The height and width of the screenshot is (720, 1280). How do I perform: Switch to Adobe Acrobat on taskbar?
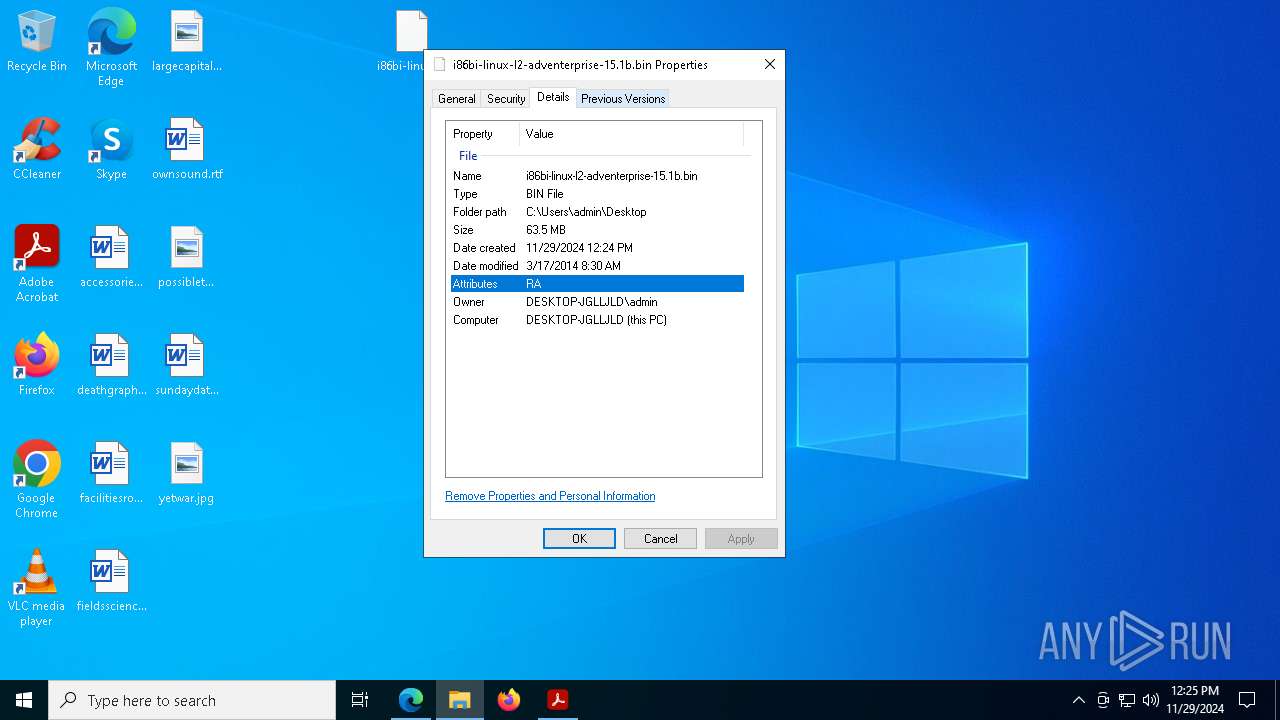[x=558, y=700]
